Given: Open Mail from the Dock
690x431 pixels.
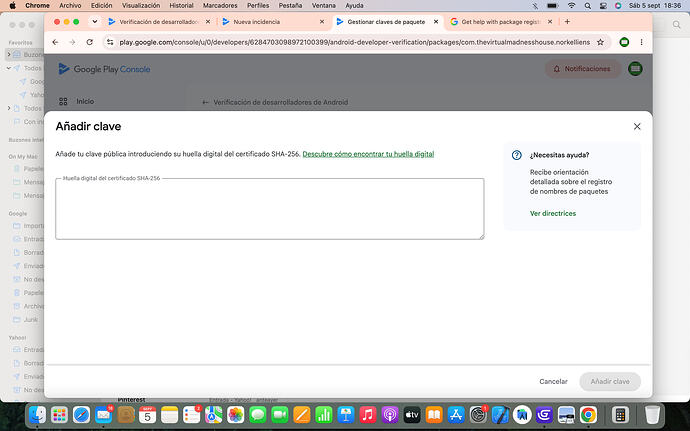Looking at the screenshot, I should [103, 415].
